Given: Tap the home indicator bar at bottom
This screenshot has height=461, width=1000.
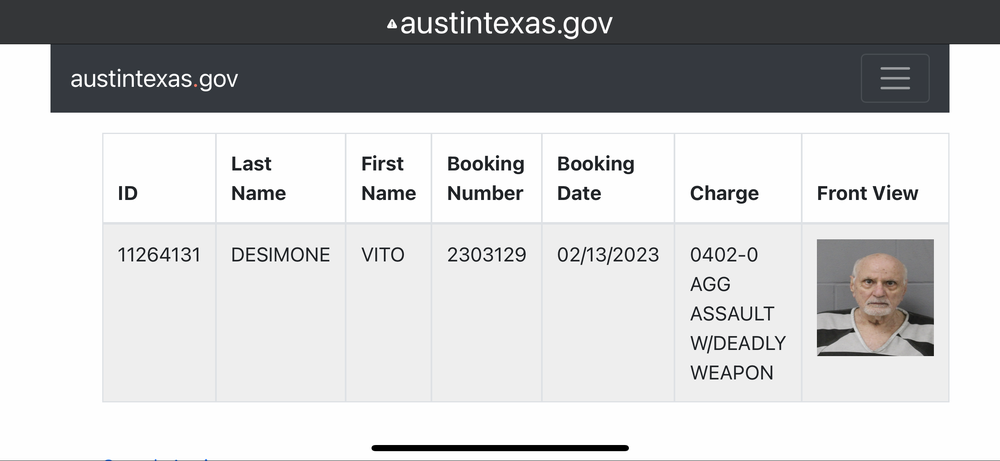Looking at the screenshot, I should tap(500, 448).
